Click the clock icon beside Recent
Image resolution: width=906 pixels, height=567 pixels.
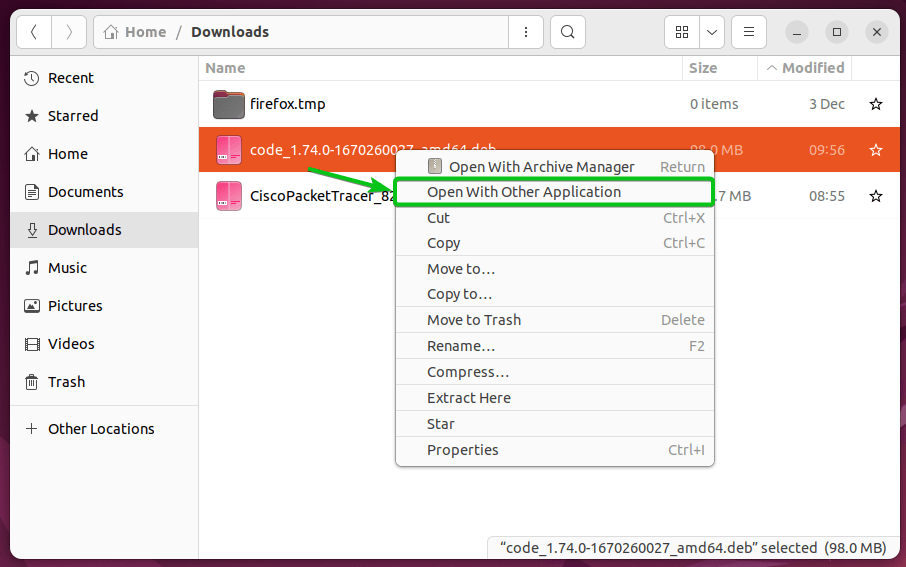coord(32,78)
